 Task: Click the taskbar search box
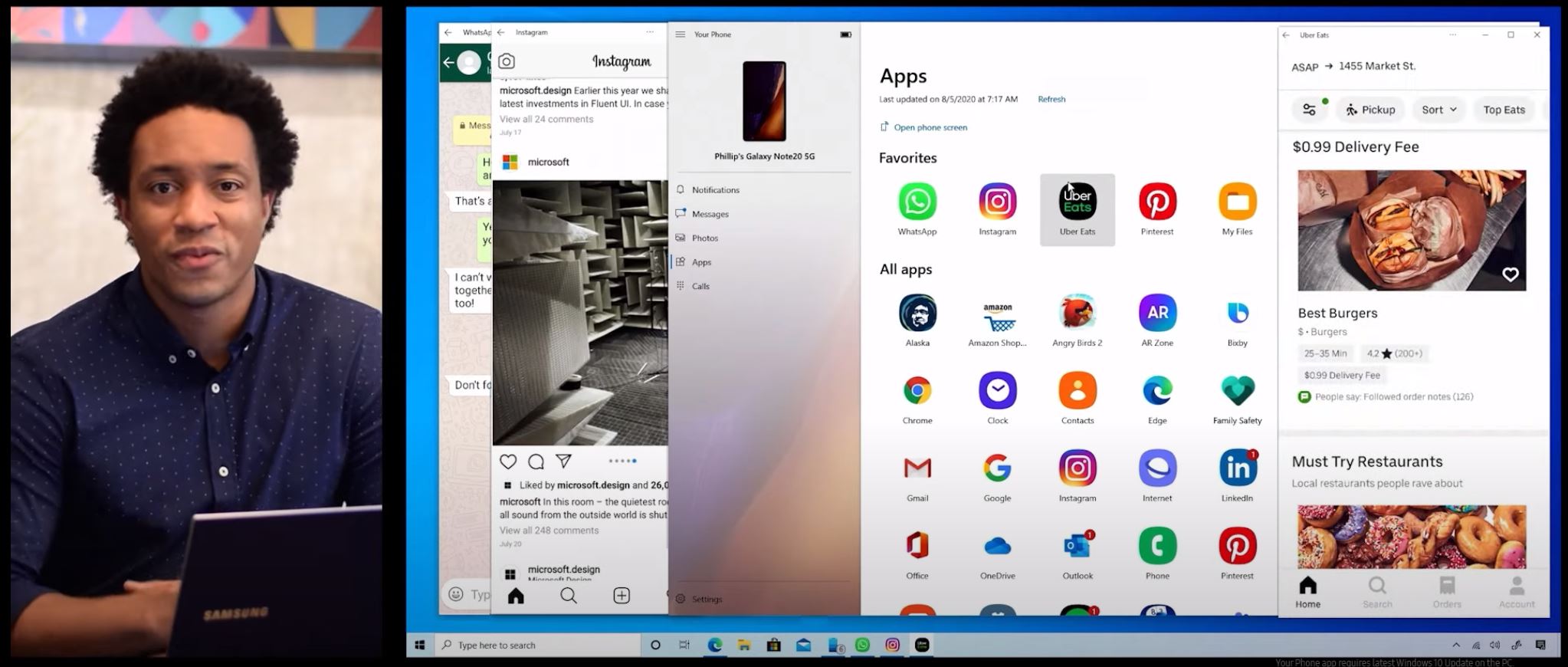pyautogui.click(x=537, y=645)
